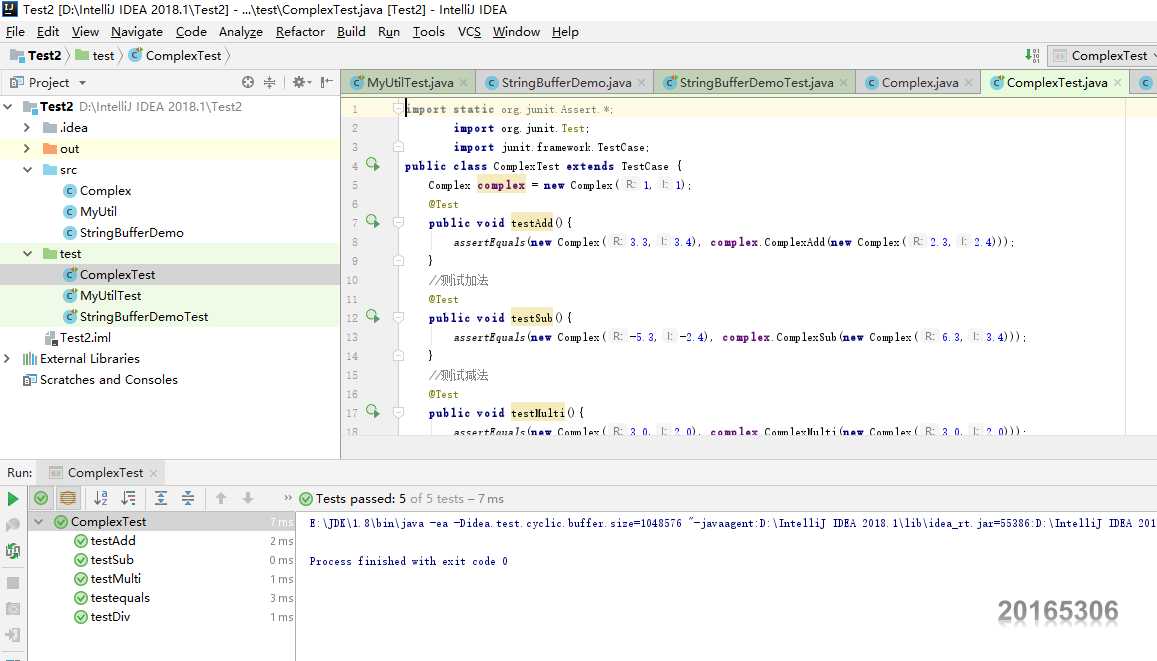Image resolution: width=1157 pixels, height=661 pixels.
Task: Toggle sort tests by duration
Action: pyautogui.click(x=128, y=498)
